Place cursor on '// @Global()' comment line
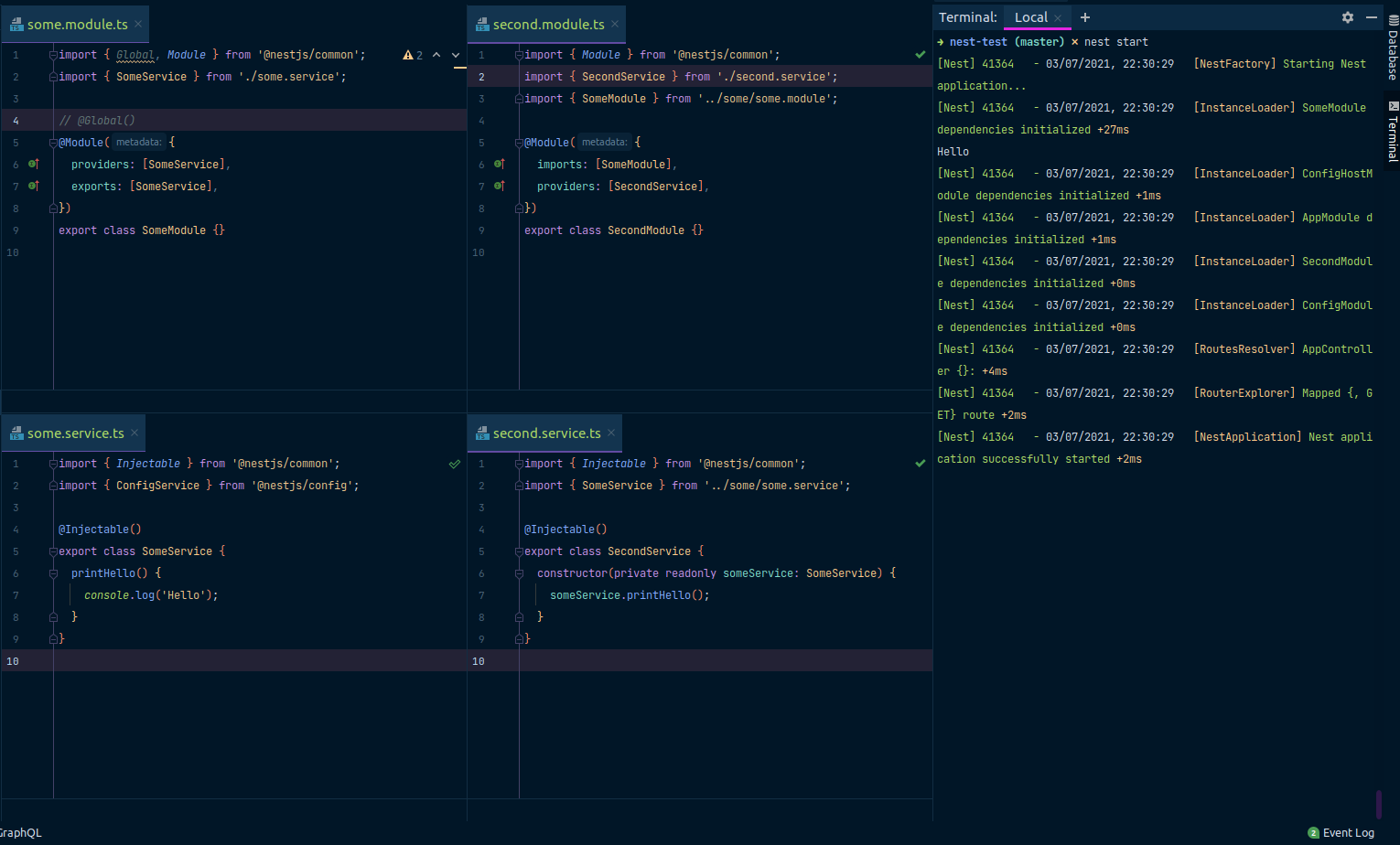Screen dimensions: 1400x845 pos(97,121)
